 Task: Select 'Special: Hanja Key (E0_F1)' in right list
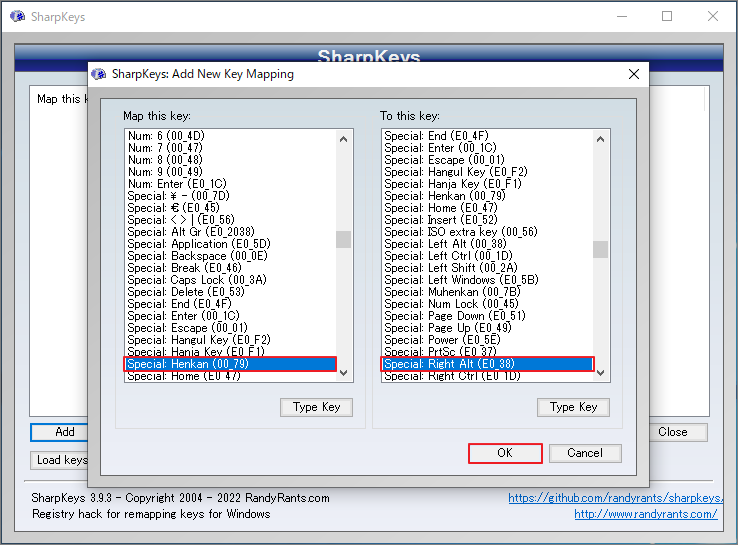[487, 184]
